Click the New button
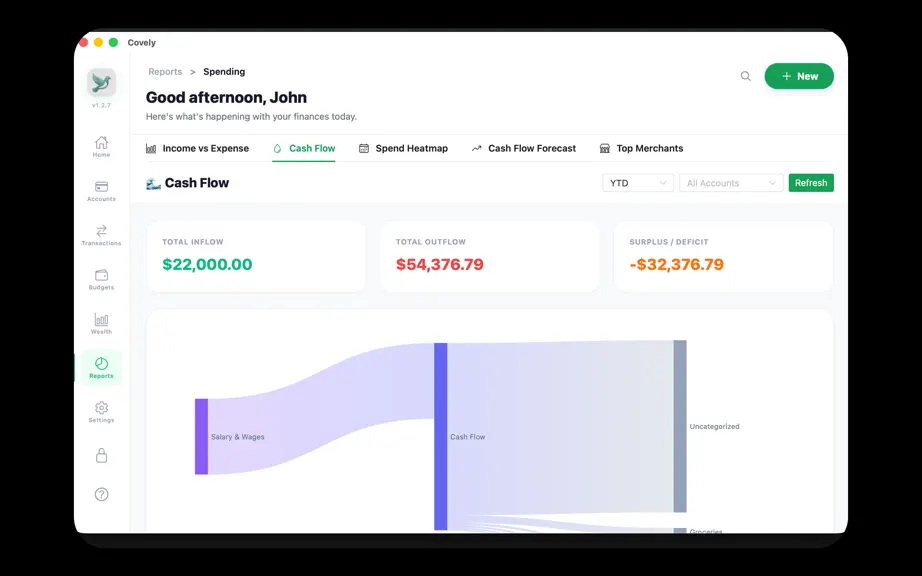 coord(799,76)
